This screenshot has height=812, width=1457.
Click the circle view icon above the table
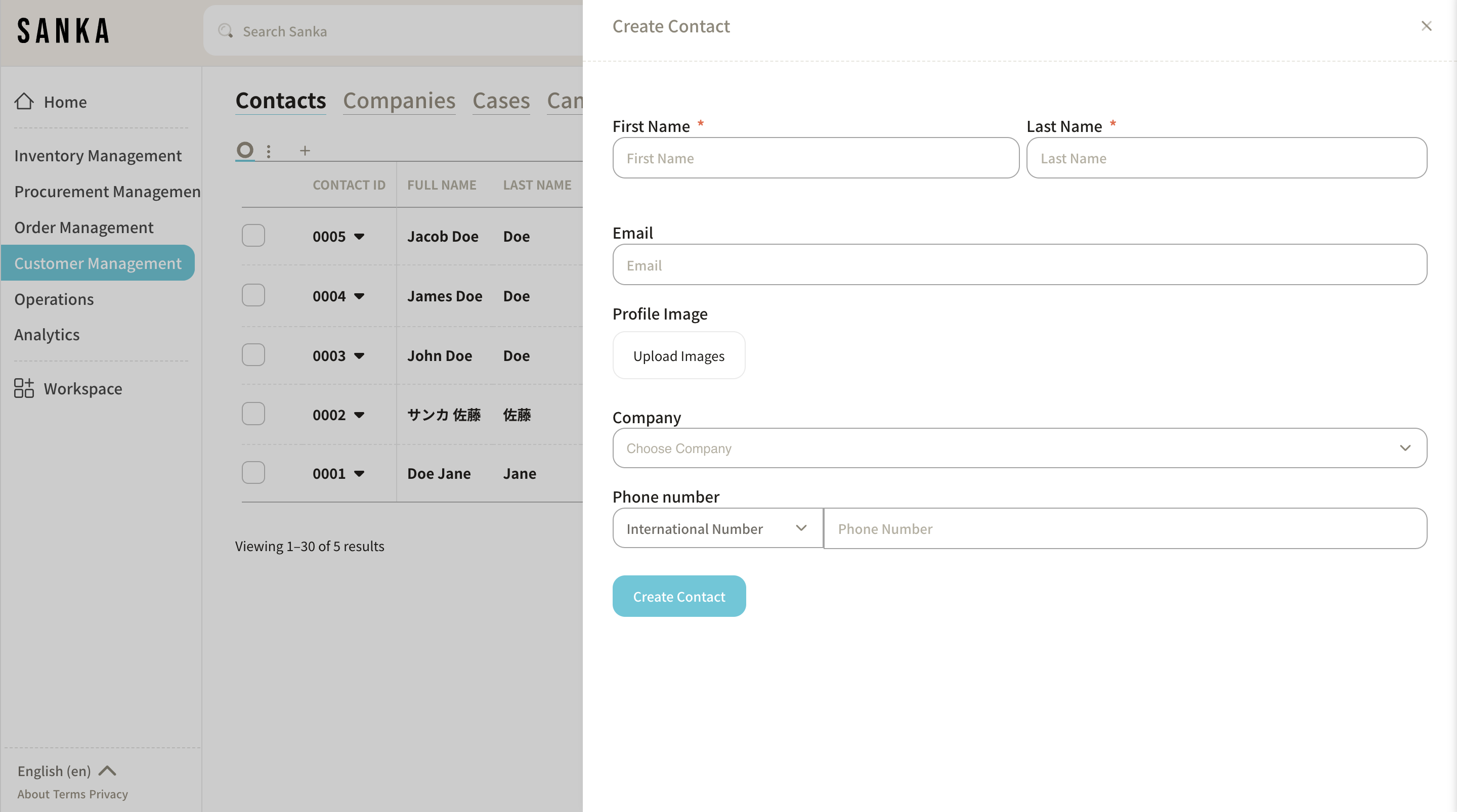pyautogui.click(x=245, y=150)
